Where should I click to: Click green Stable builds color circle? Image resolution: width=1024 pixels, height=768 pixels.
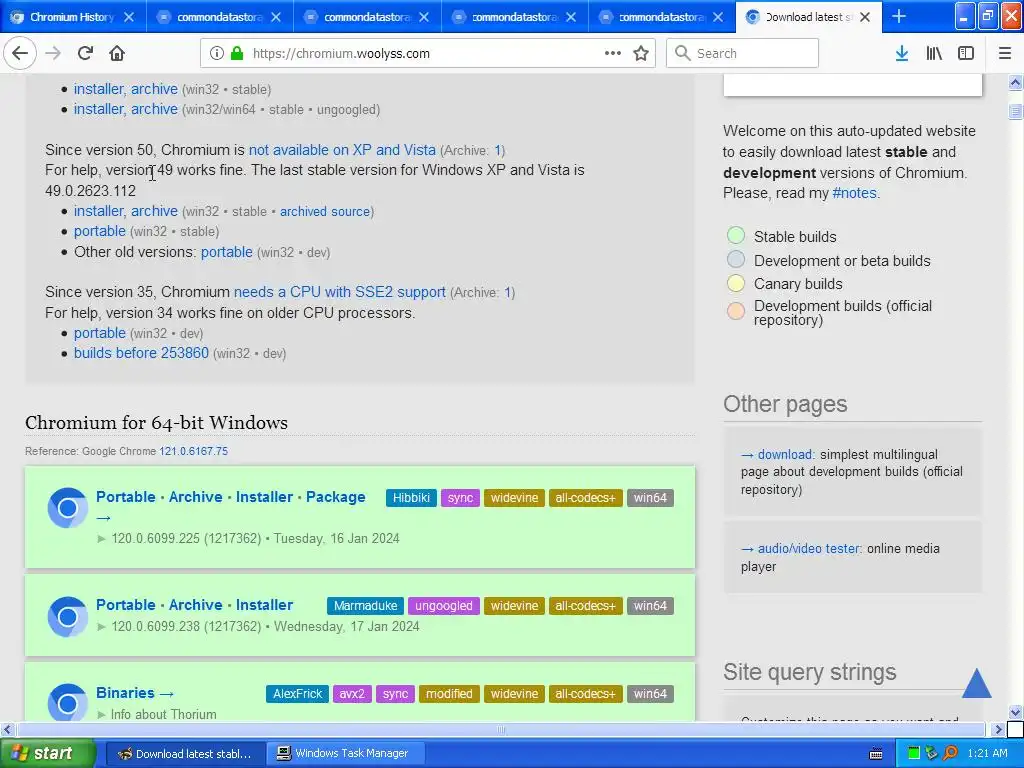coord(735,235)
